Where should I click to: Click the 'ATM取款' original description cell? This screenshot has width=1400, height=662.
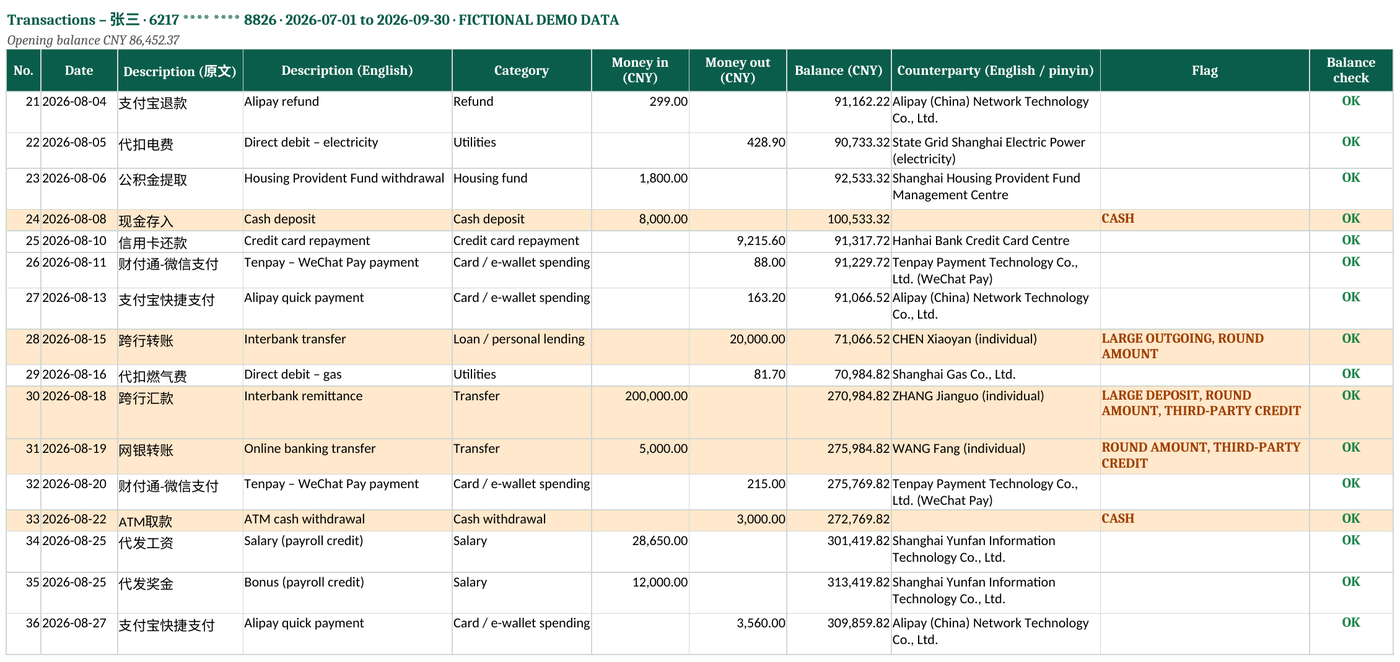[180, 520]
